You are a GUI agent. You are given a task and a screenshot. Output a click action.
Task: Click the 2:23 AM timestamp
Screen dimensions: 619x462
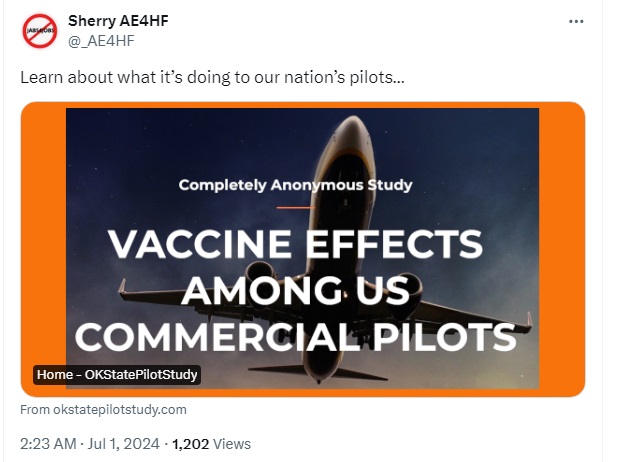48,444
